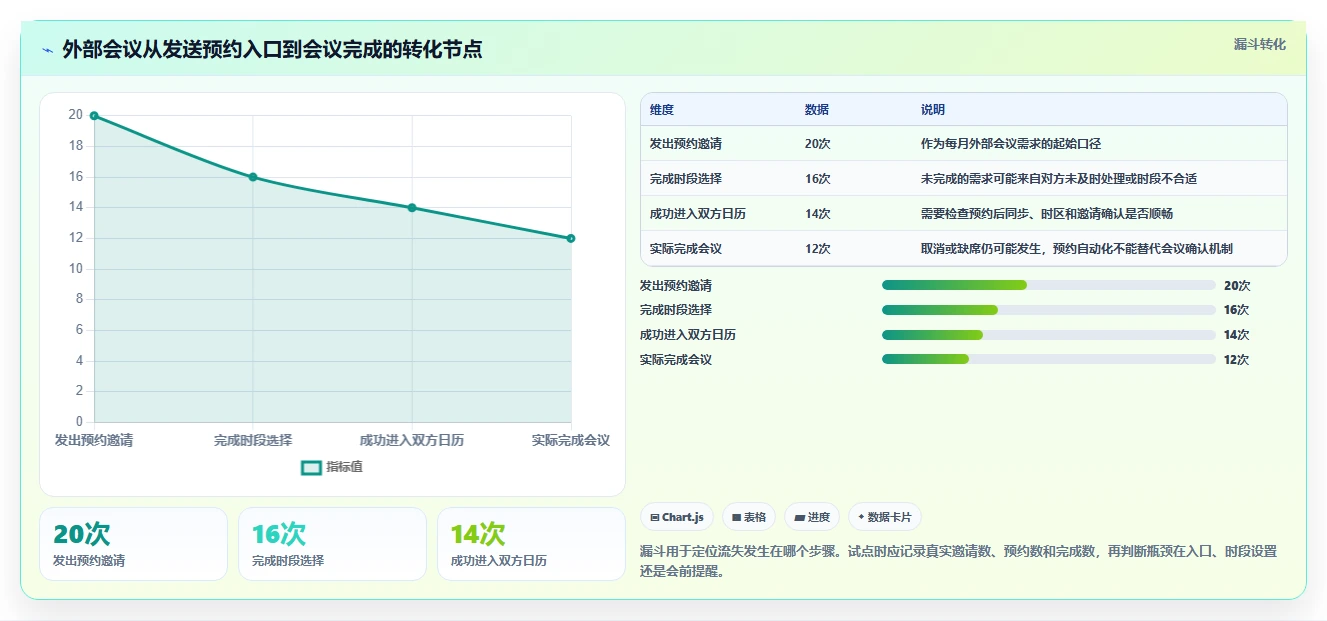Click the 14次 value in the table

click(818, 214)
